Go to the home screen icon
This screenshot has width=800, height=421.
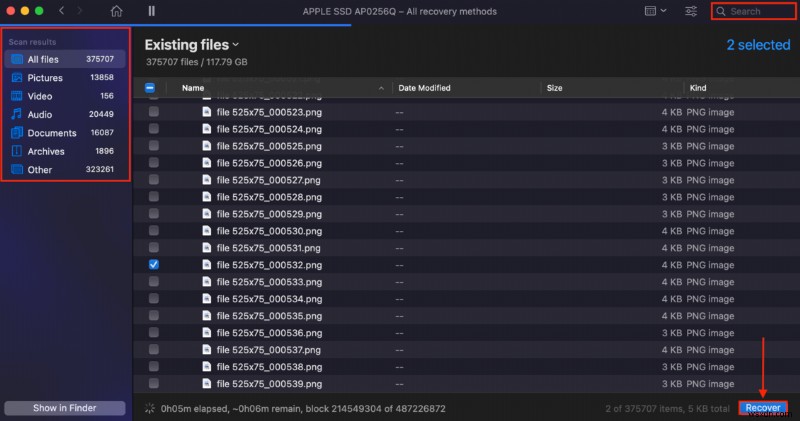pyautogui.click(x=117, y=11)
